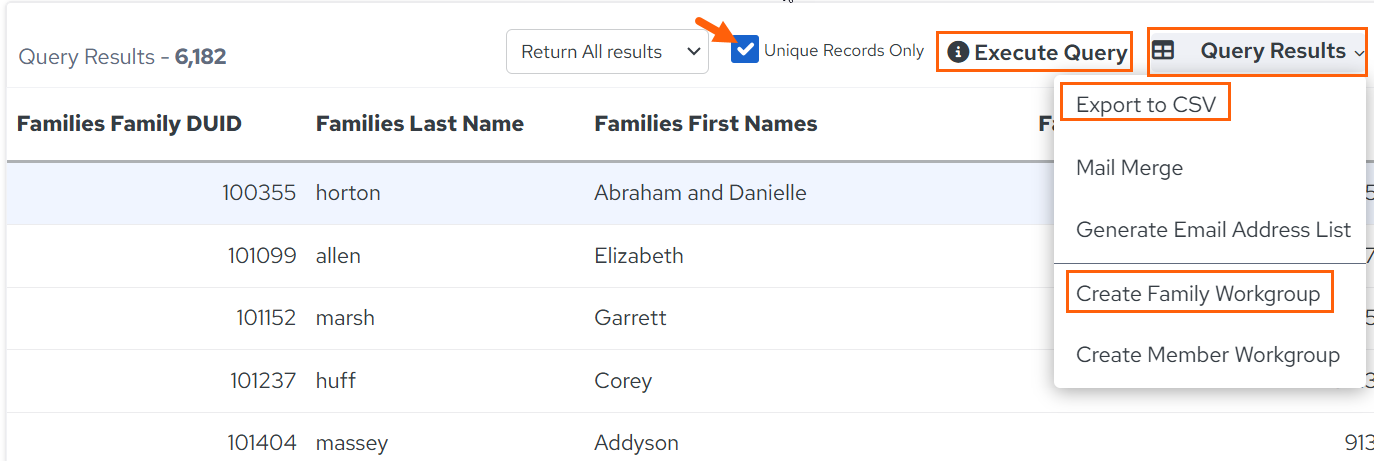Collapse the Query Results dropdown chevron
Viewport: 1374px width, 461px height.
point(1359,53)
